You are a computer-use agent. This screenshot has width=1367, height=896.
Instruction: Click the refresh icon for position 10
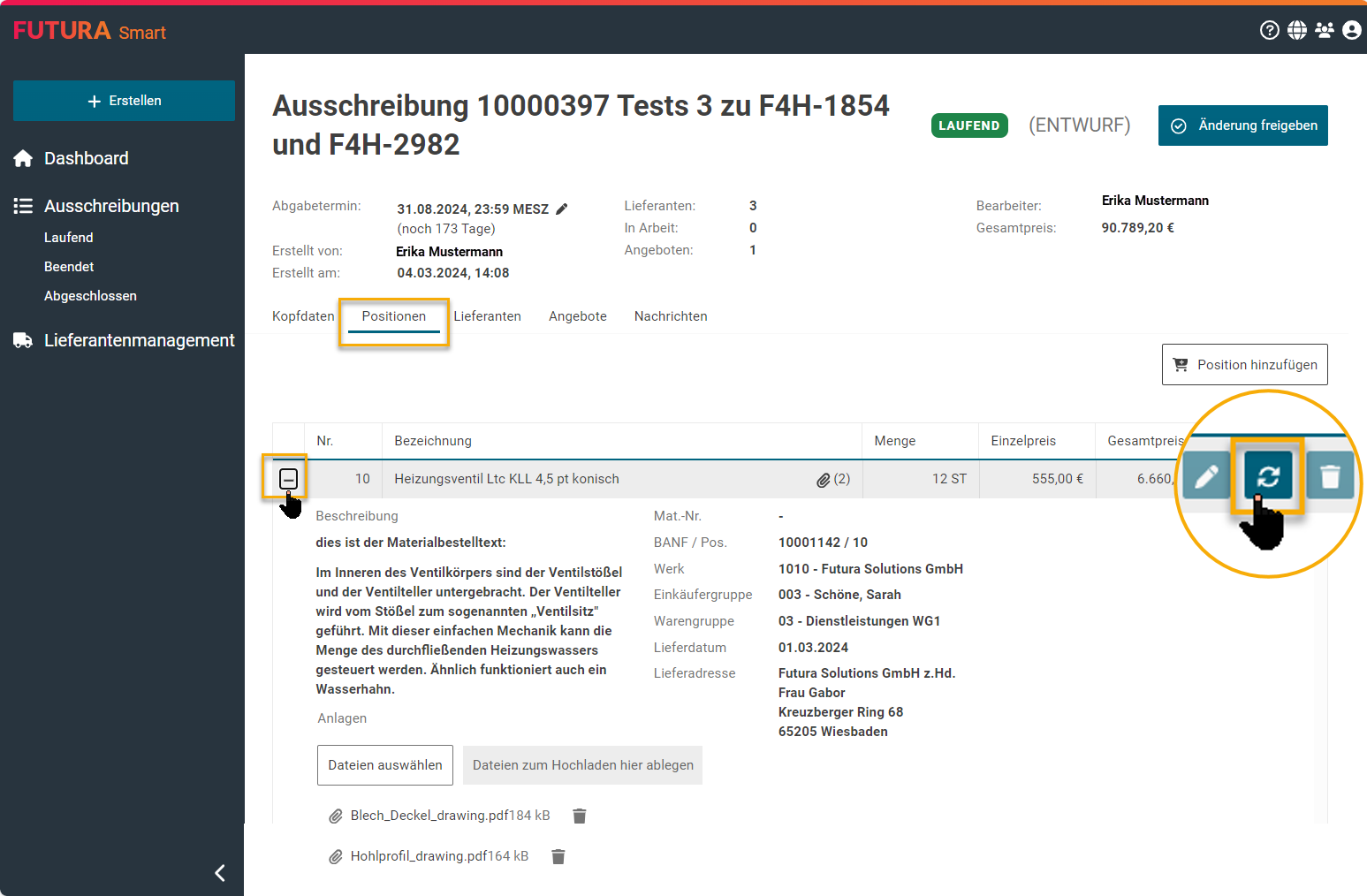pos(1268,477)
